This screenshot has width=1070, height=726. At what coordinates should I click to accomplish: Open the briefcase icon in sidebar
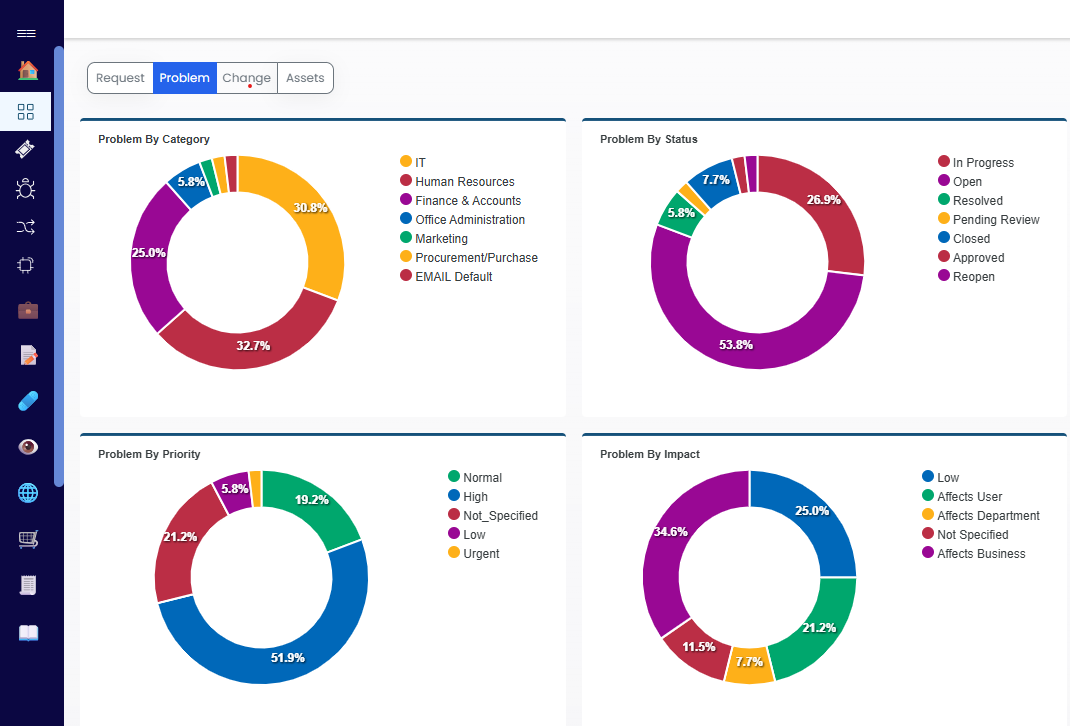(x=27, y=310)
